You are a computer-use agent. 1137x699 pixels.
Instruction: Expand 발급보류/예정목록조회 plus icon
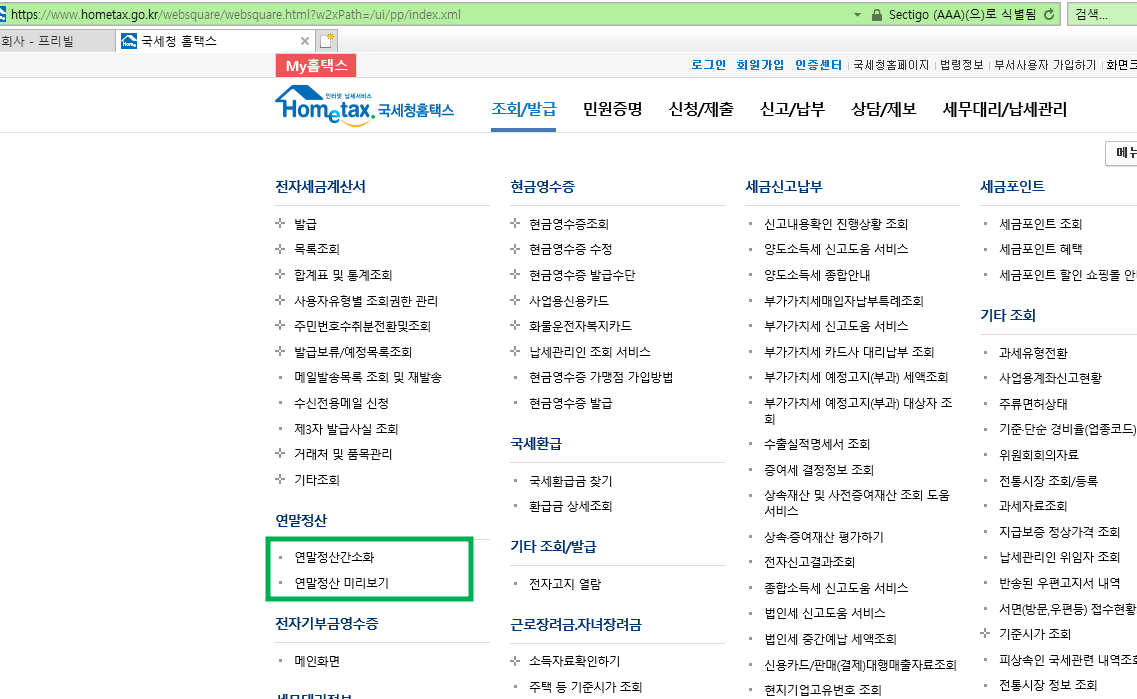280,351
